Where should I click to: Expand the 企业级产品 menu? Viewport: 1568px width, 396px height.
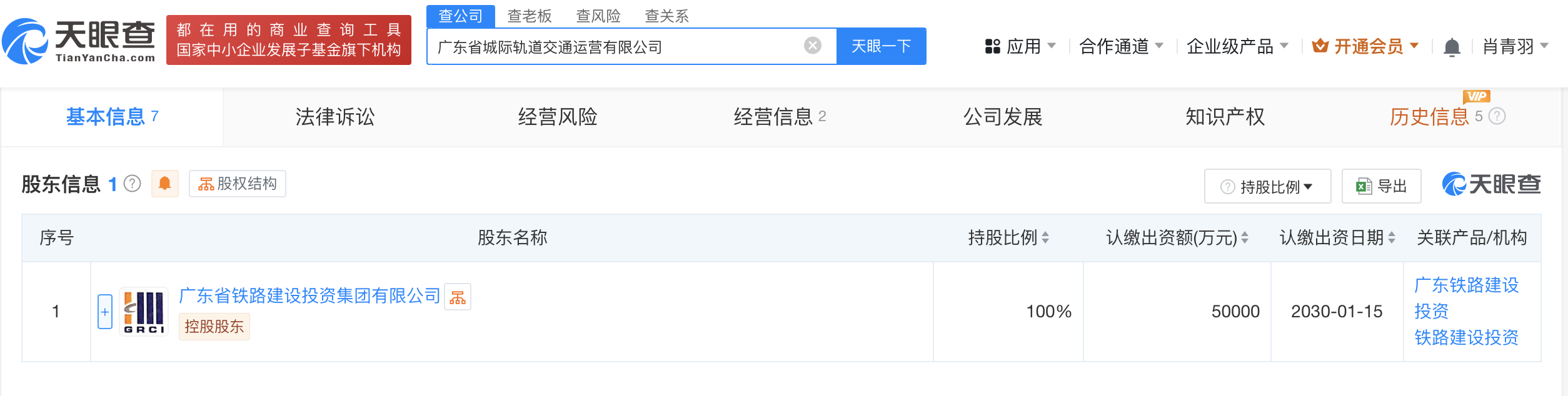point(1237,46)
